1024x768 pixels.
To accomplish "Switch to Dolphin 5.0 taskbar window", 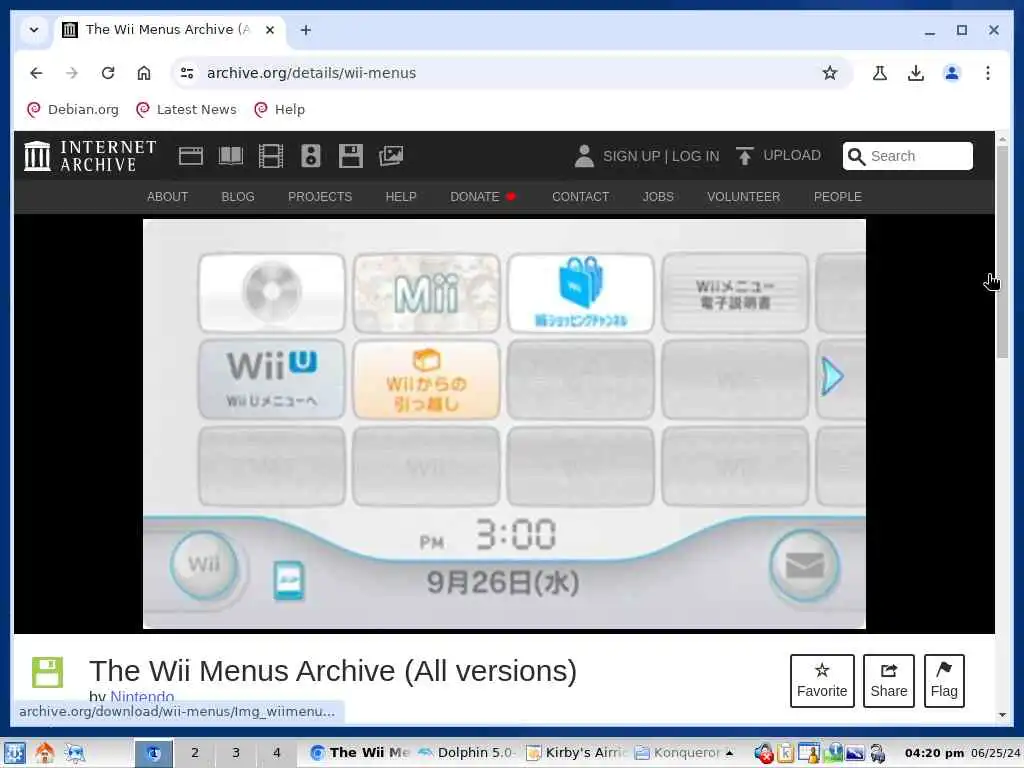I will pyautogui.click(x=468, y=753).
